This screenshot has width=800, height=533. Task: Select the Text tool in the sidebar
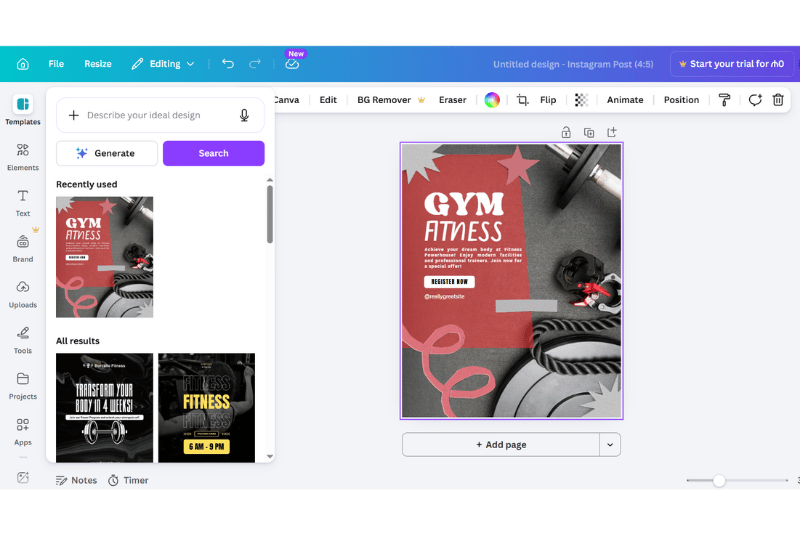22,201
